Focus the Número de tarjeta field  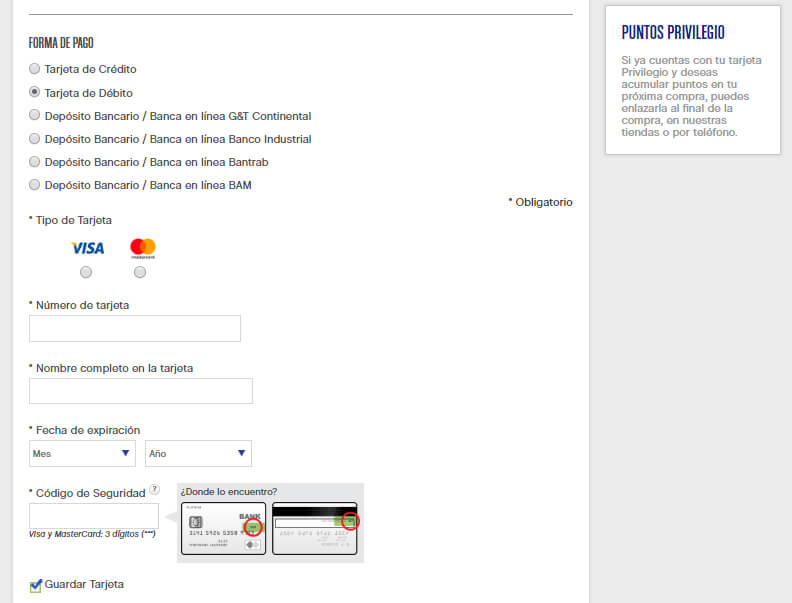coord(135,329)
